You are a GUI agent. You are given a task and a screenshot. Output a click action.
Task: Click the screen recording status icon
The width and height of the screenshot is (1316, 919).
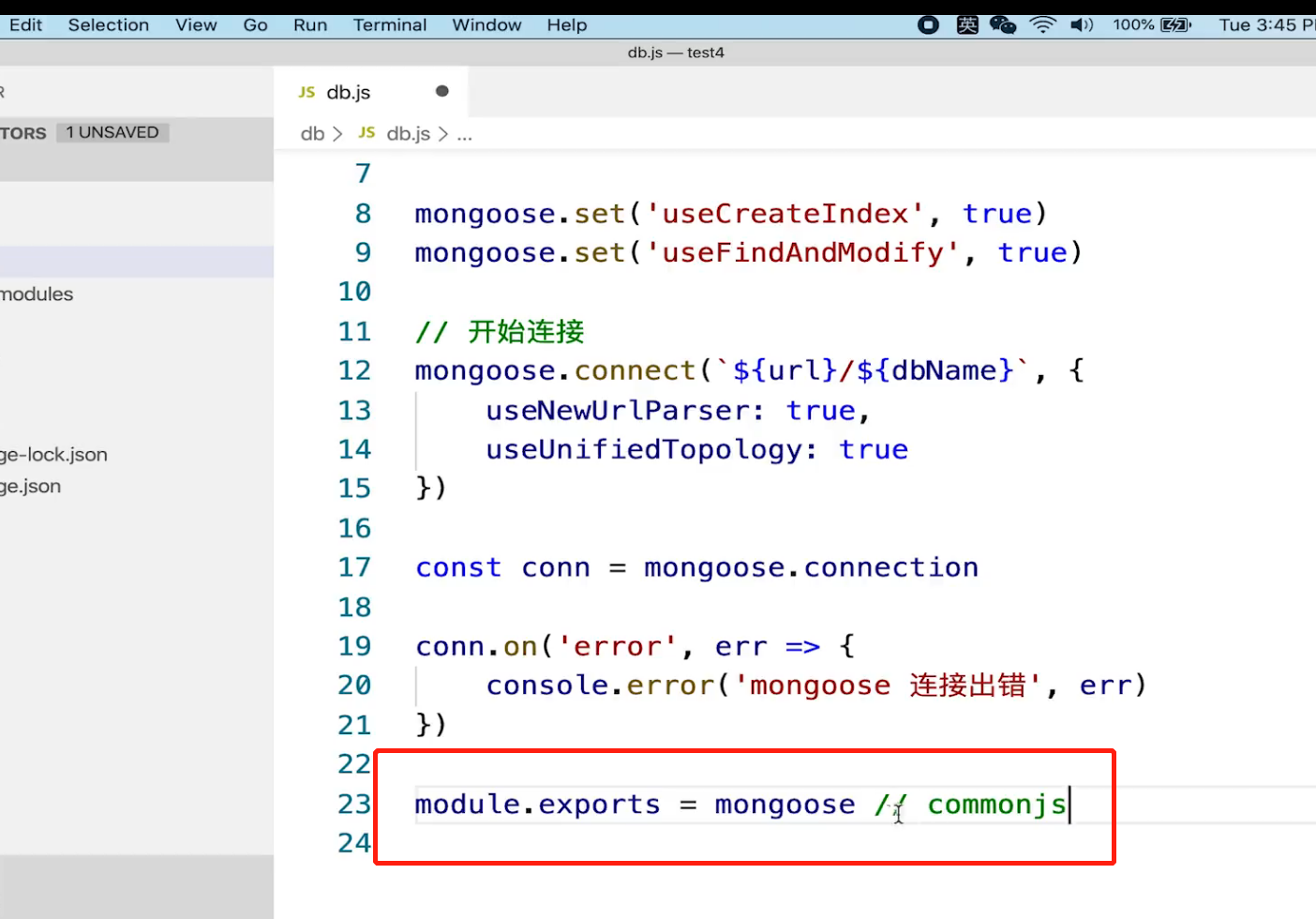point(928,25)
